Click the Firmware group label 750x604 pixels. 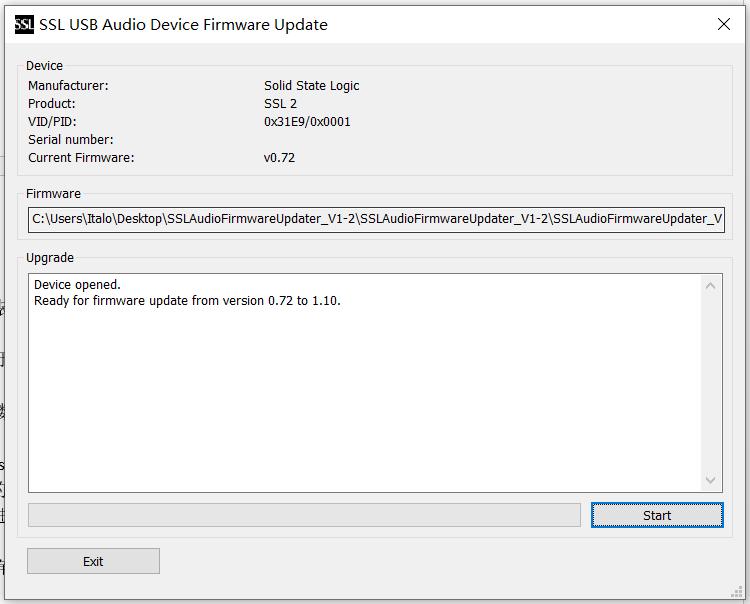(x=54, y=194)
